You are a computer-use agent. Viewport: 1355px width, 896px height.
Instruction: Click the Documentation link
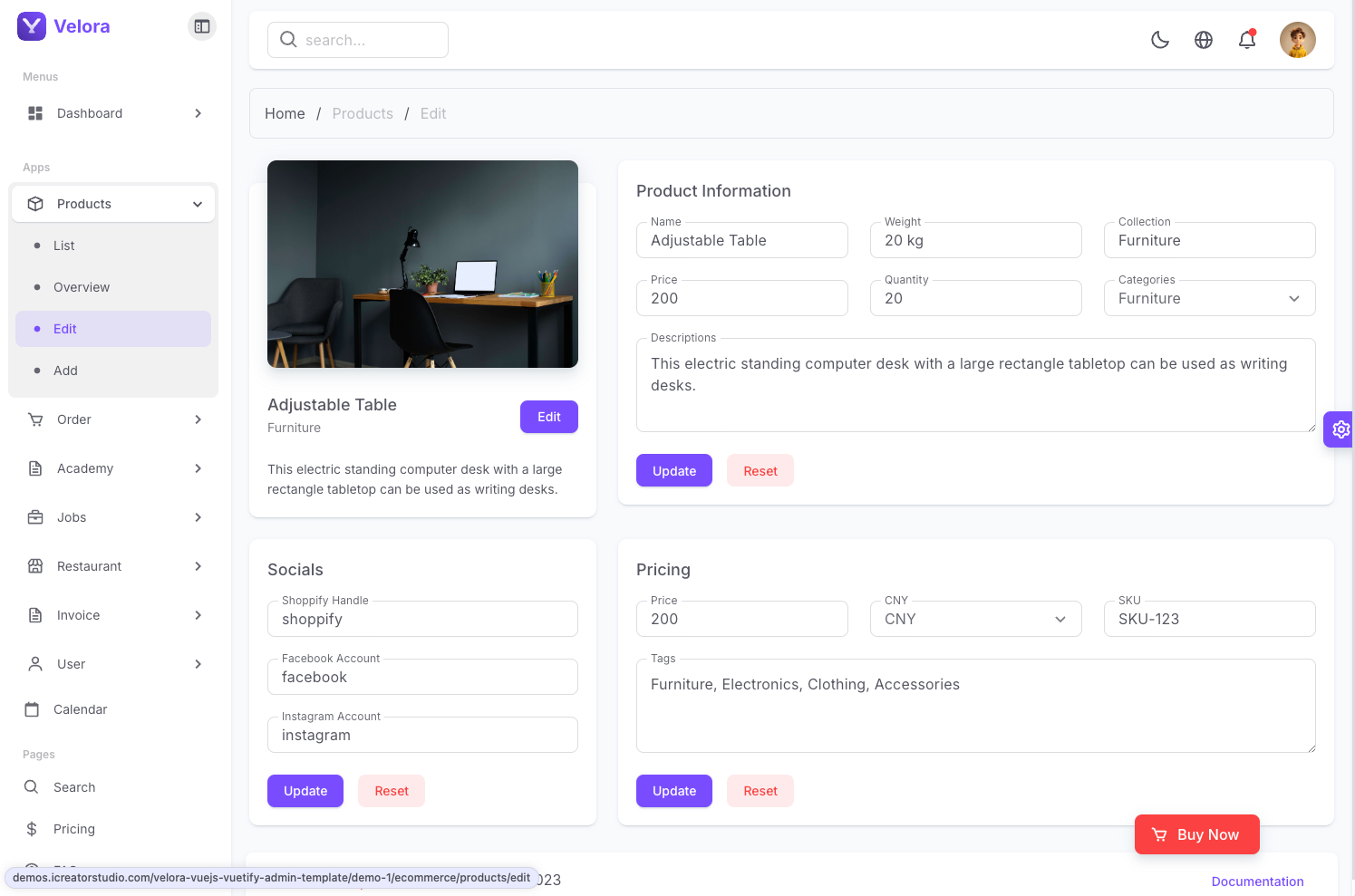click(1257, 882)
